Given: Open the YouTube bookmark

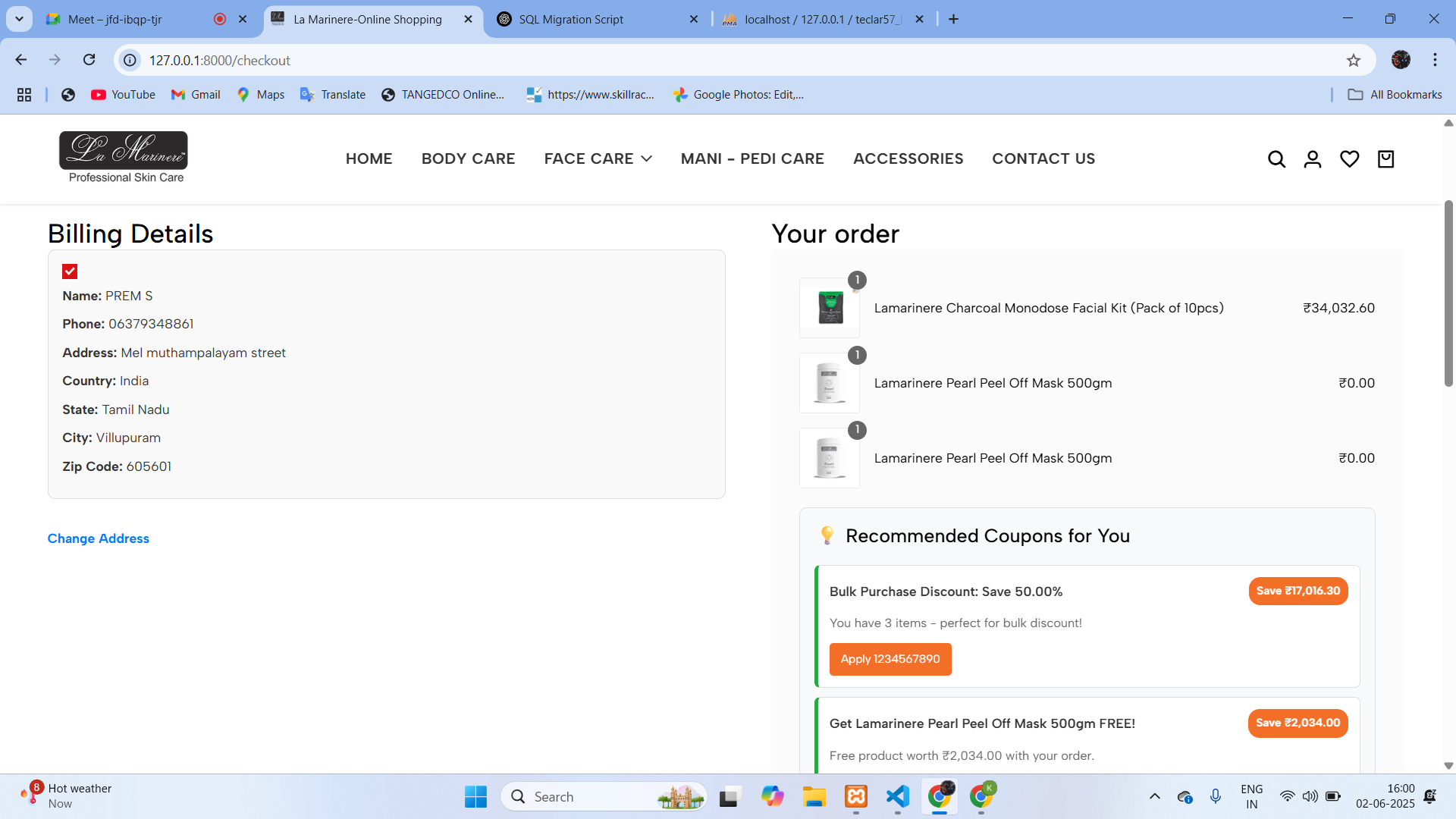Looking at the screenshot, I should [x=124, y=95].
